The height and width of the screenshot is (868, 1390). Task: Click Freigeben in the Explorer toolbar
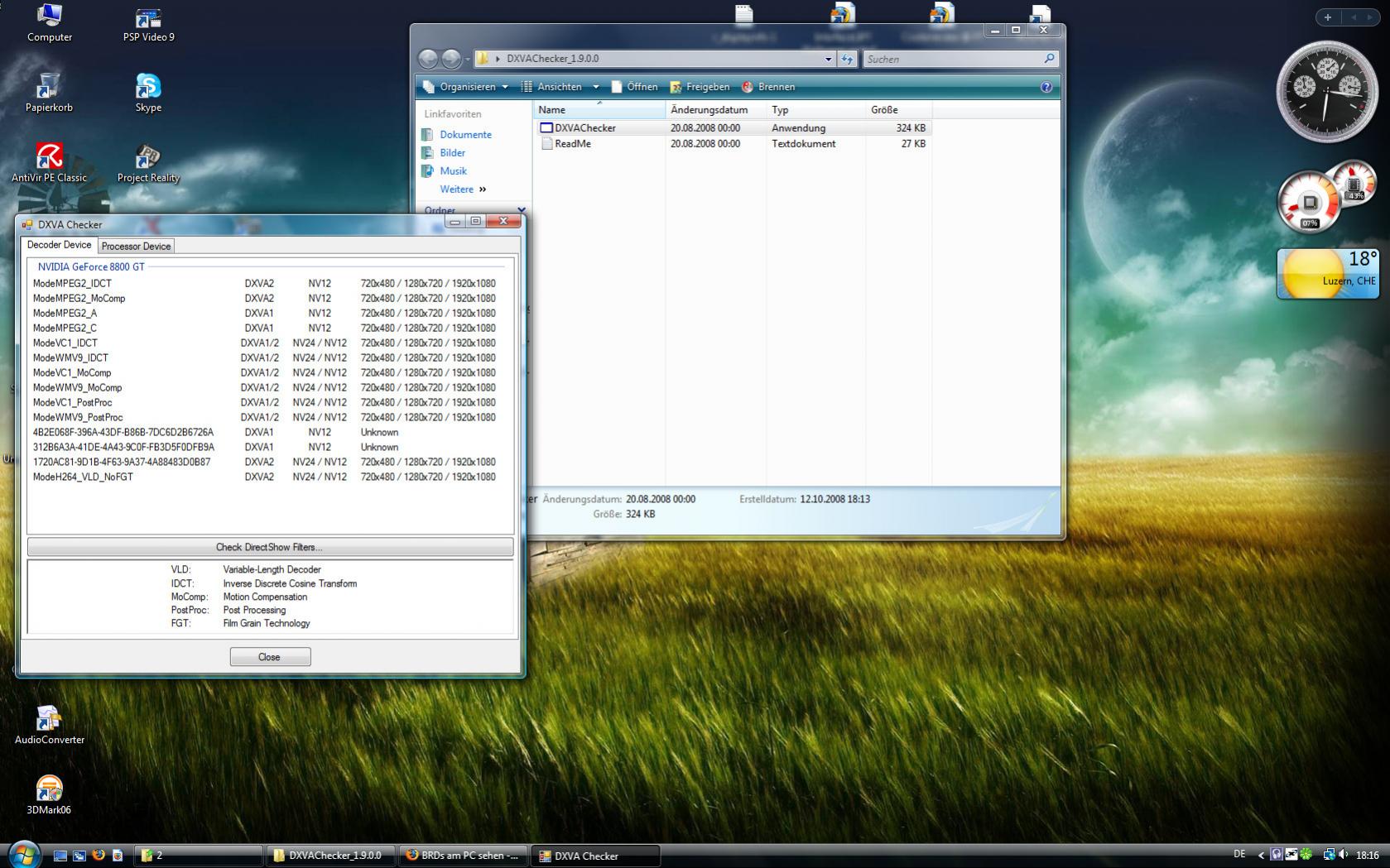pos(700,87)
